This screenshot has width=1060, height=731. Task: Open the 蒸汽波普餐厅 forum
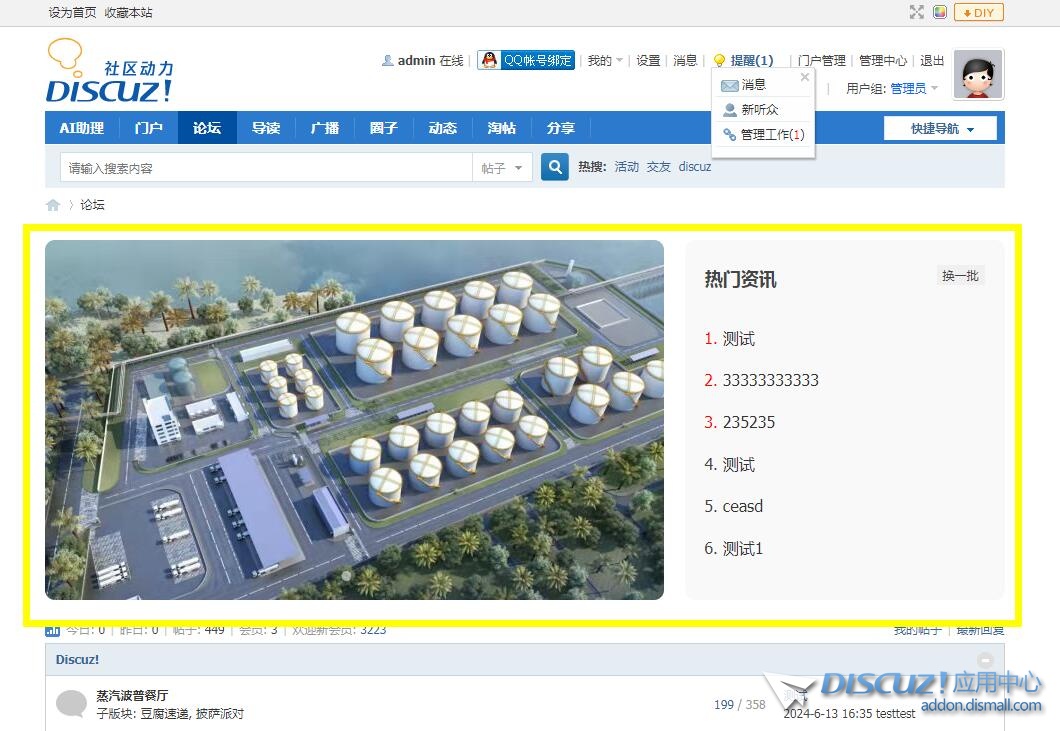pyautogui.click(x=132, y=695)
